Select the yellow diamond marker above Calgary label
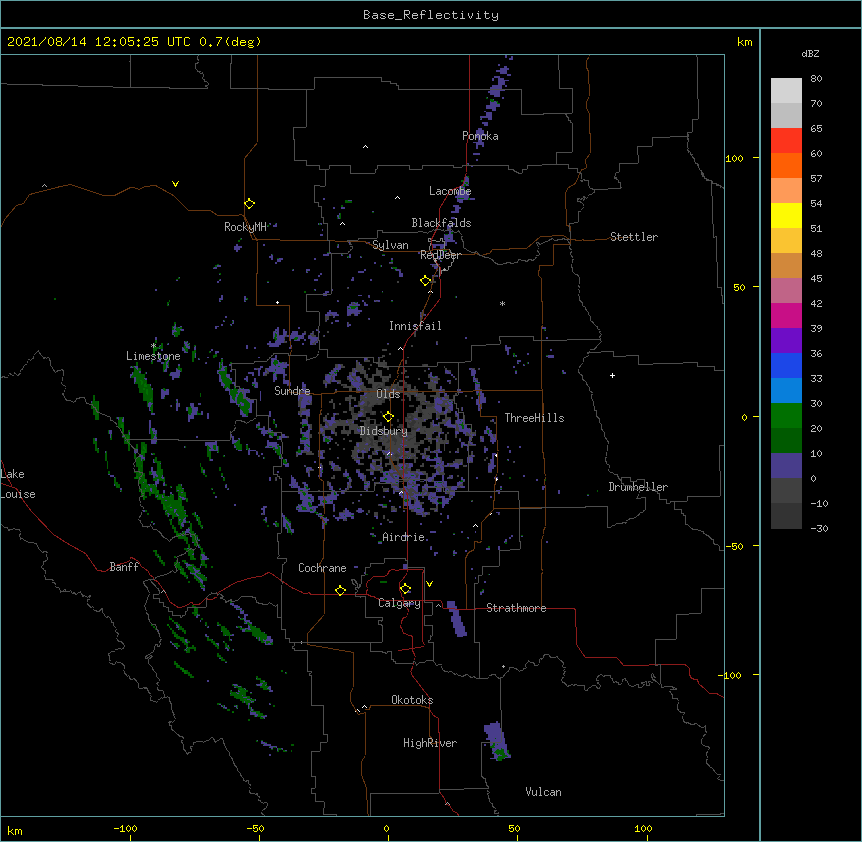Image resolution: width=862 pixels, height=842 pixels. point(405,589)
